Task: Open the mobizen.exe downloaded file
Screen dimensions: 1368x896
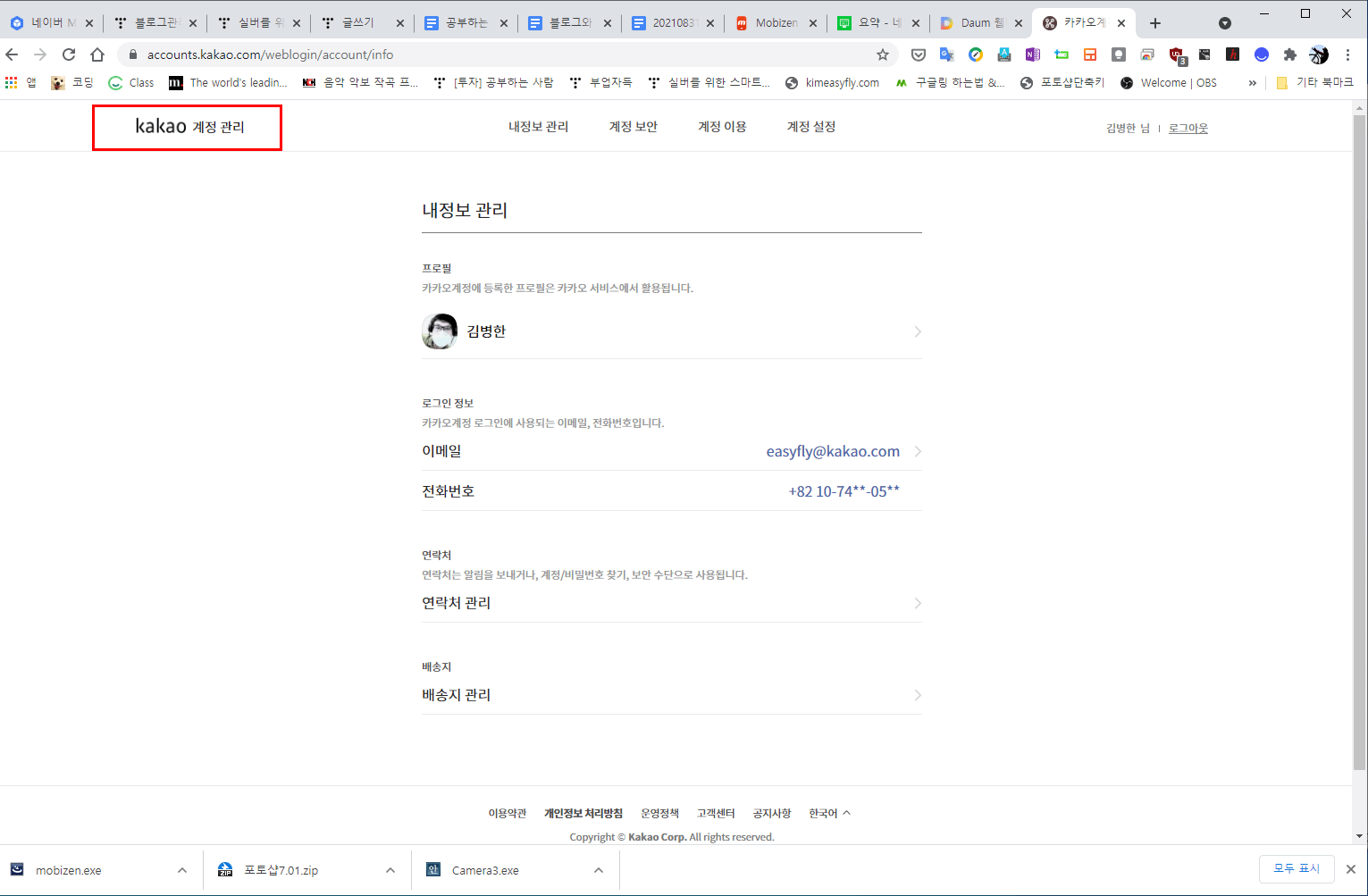Action: coord(68,870)
